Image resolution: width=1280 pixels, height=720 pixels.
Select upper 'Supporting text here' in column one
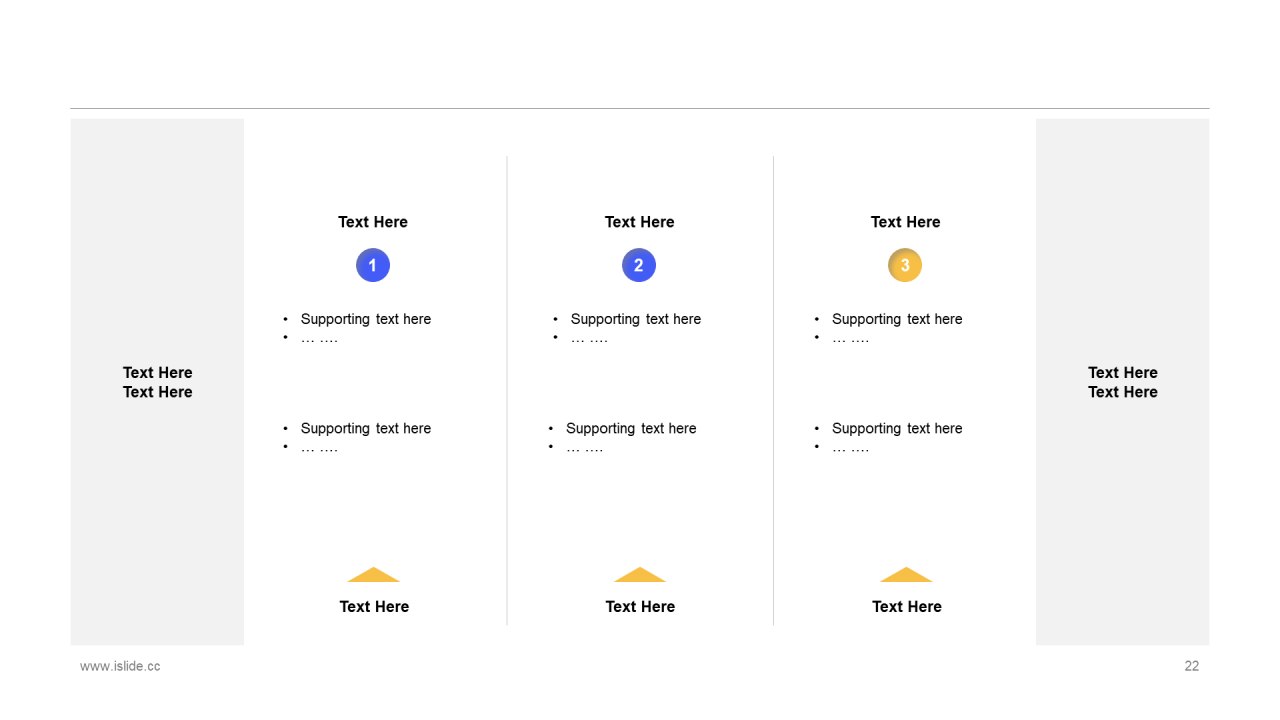tap(366, 319)
